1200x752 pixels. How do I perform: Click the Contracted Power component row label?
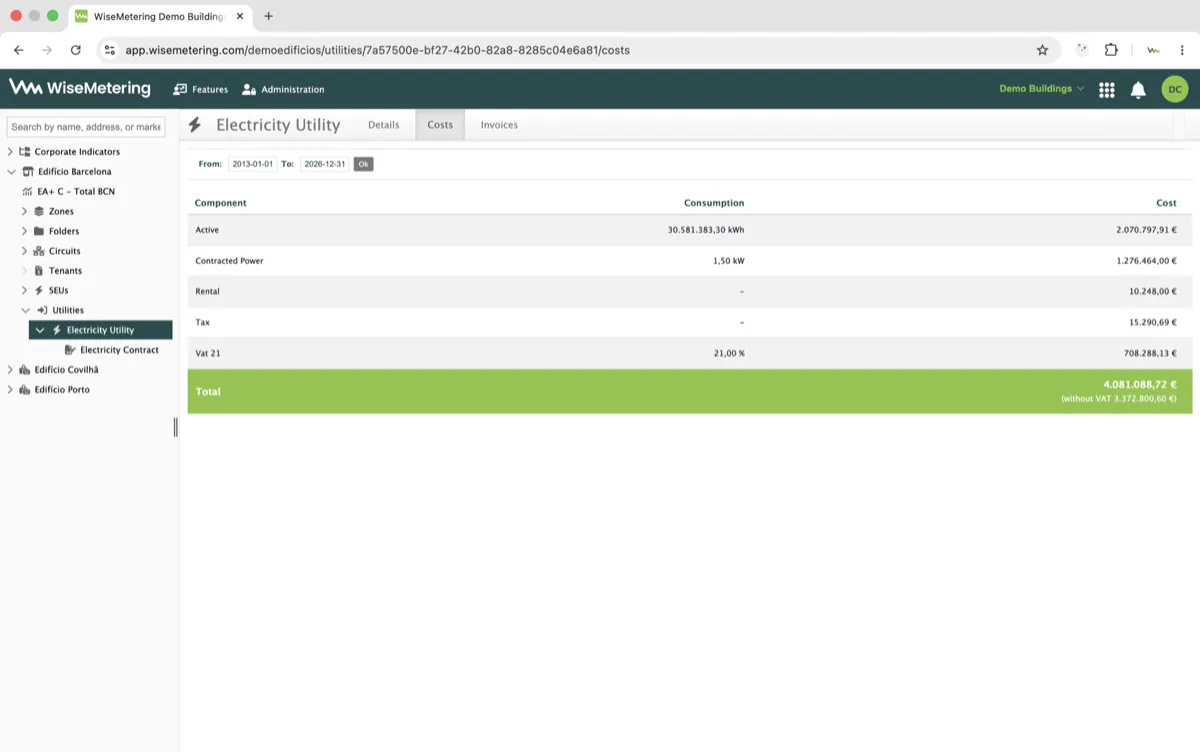[x=229, y=261]
